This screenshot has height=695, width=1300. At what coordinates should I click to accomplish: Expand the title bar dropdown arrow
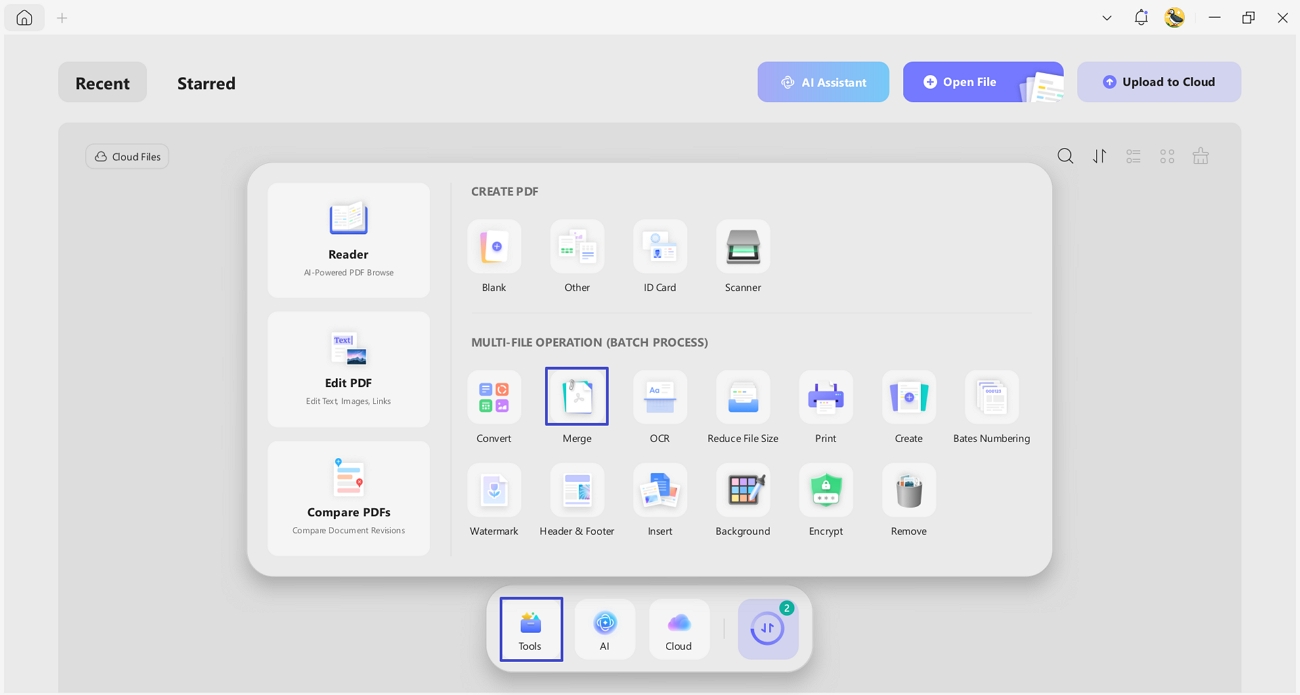[1107, 18]
